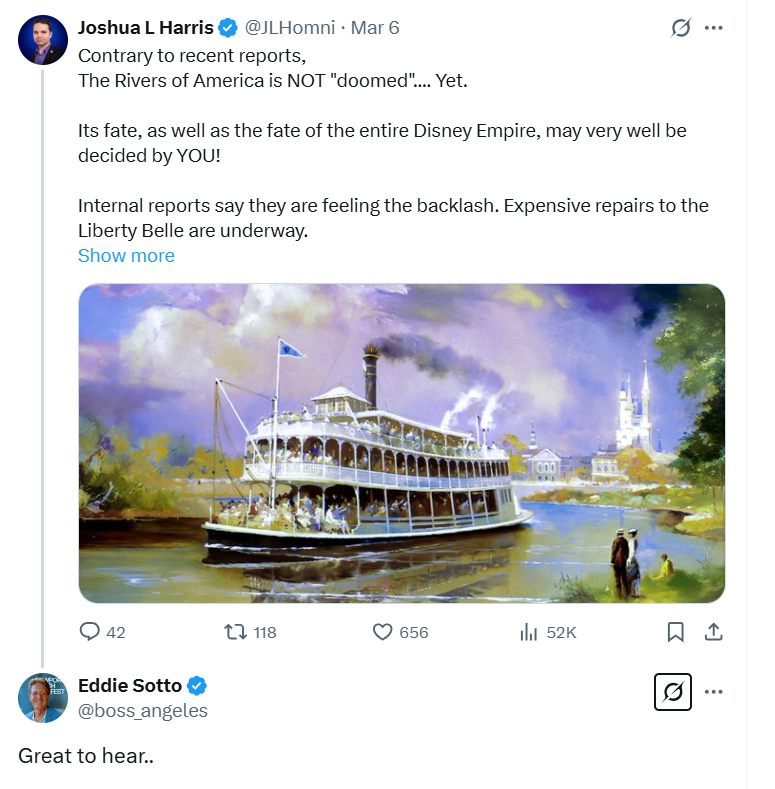This screenshot has width=775, height=789.
Task: Open Eddie Sotto's profile avatar
Action: [42, 698]
